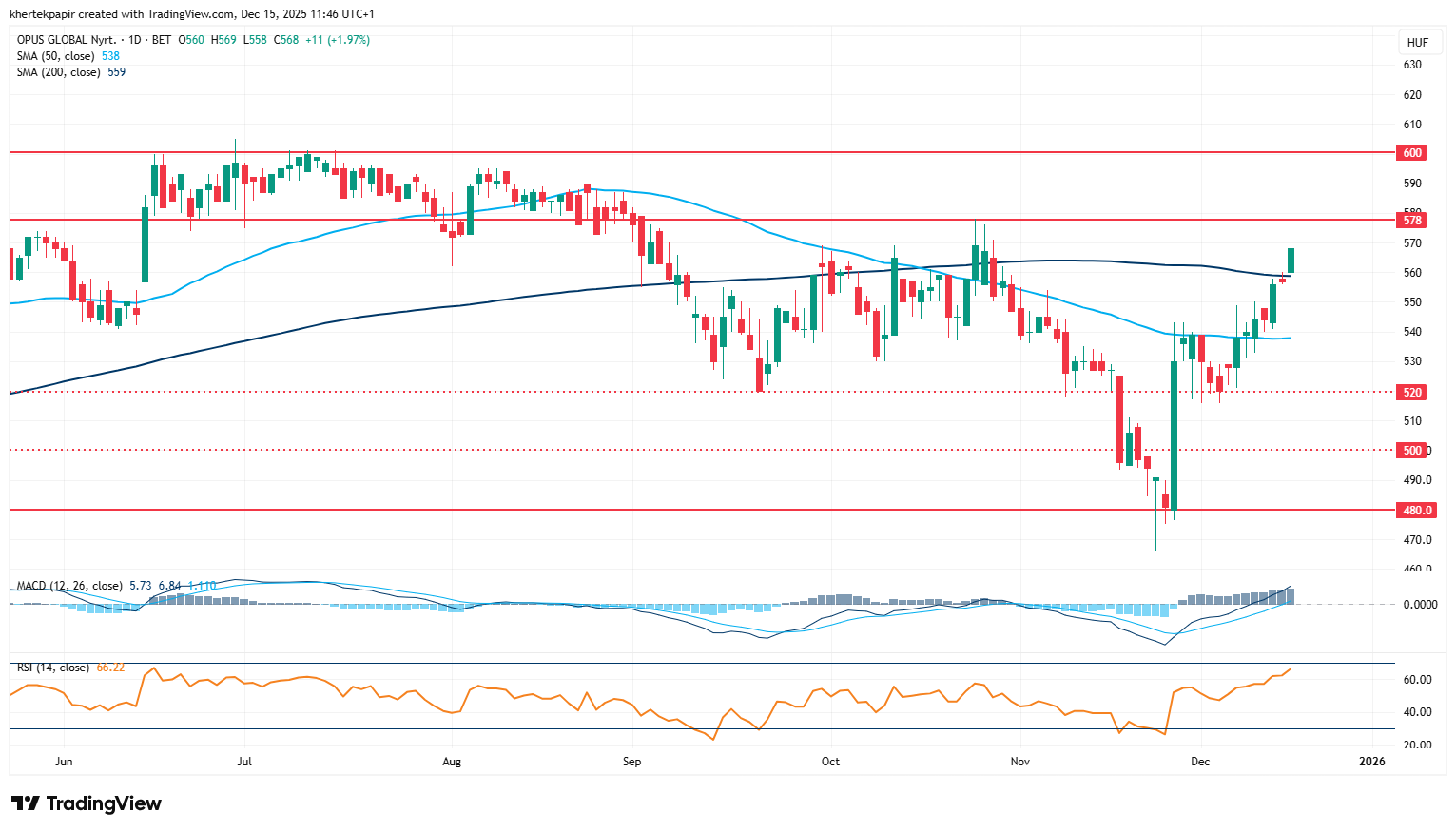Select the Sep marker on time axis
The width and height of the screenshot is (1456, 832).
pyautogui.click(x=631, y=762)
